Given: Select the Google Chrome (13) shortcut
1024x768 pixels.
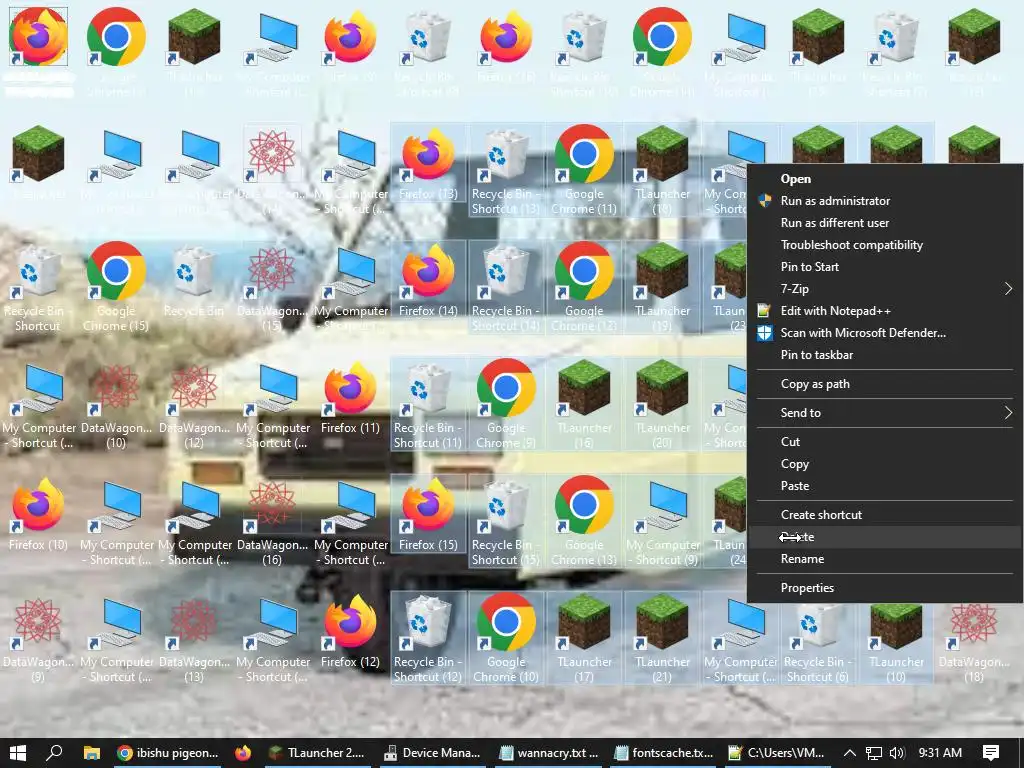Looking at the screenshot, I should [x=584, y=519].
